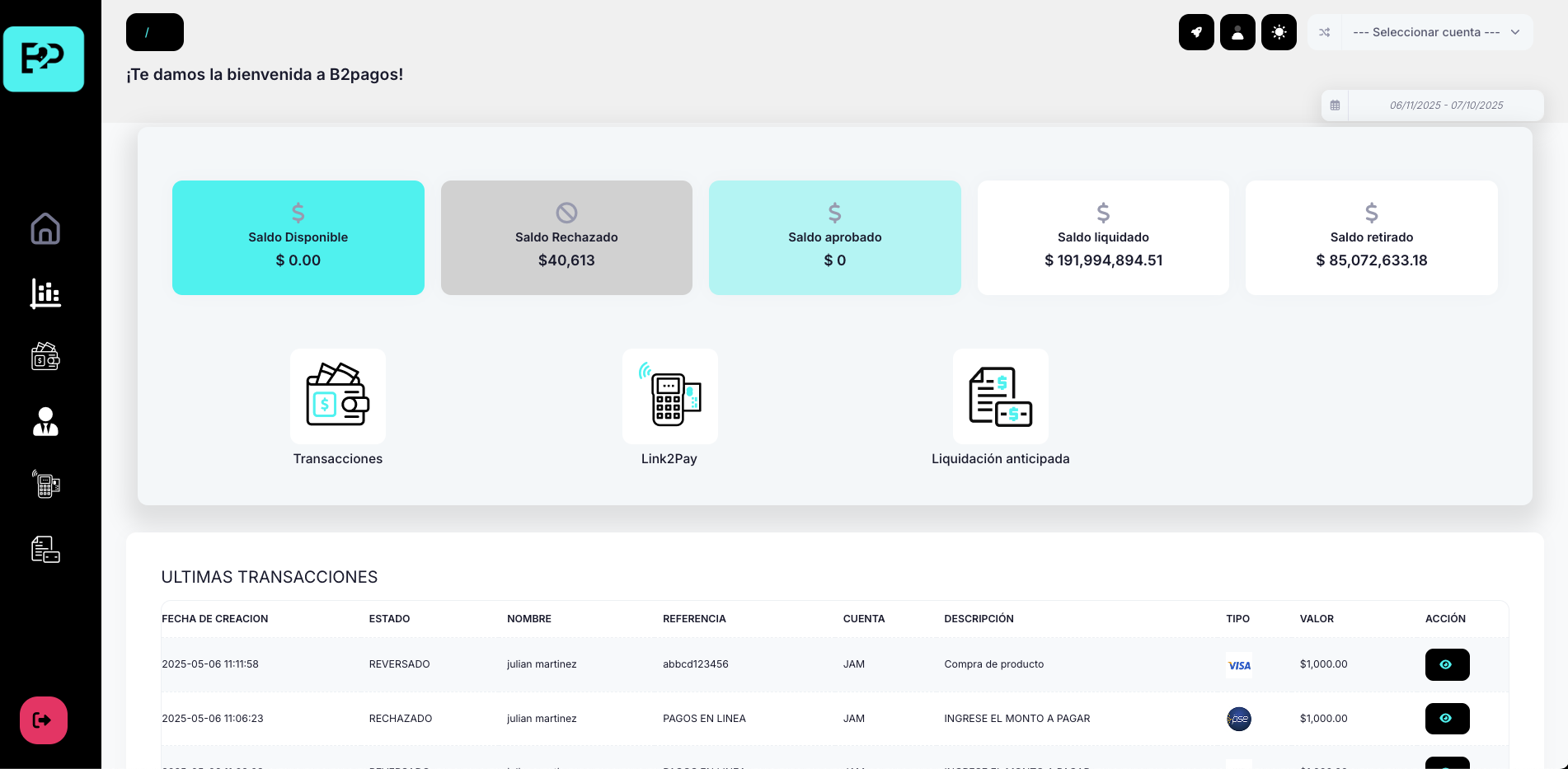Open the Seleccionar cuenta dropdown

point(1437,32)
